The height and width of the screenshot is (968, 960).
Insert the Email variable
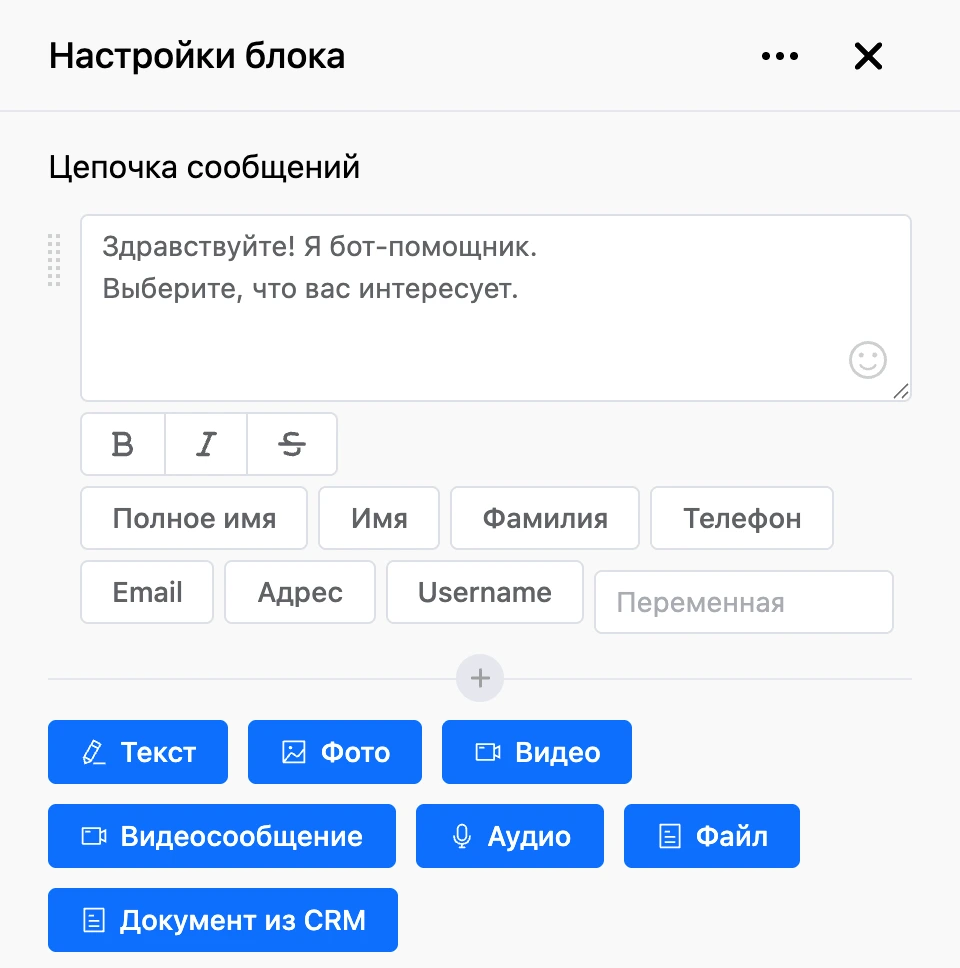click(147, 592)
